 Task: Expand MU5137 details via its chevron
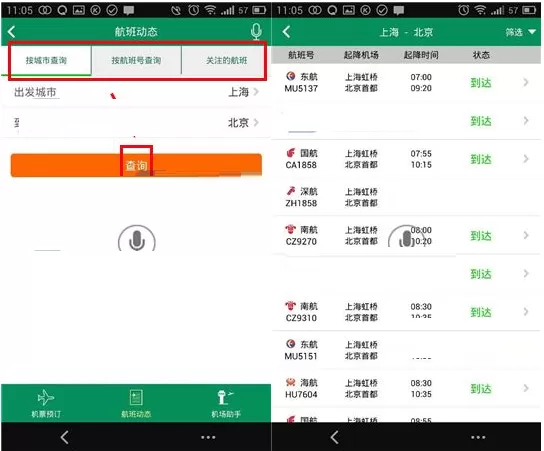[526, 83]
